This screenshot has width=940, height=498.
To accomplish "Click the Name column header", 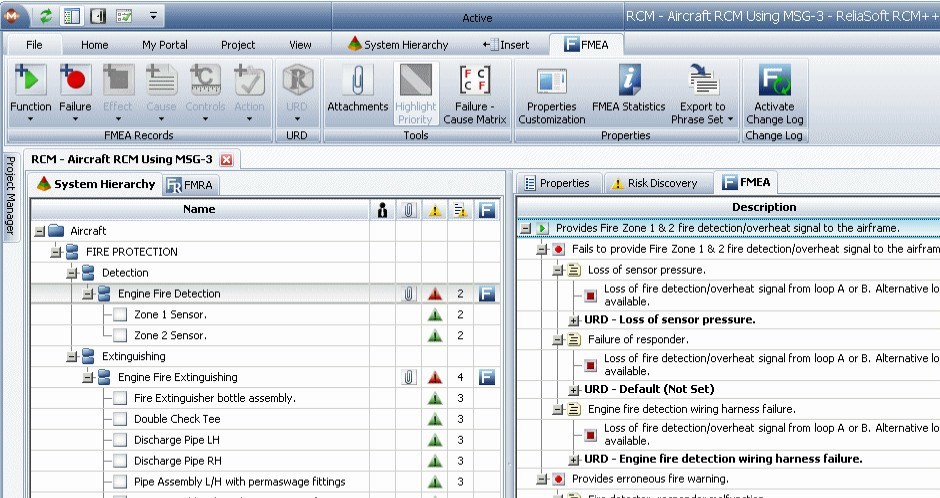I will 200,209.
